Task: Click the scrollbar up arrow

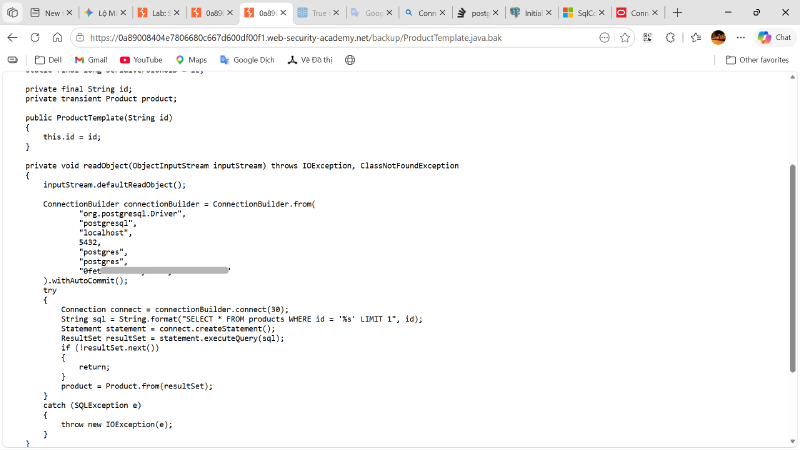Action: point(792,77)
